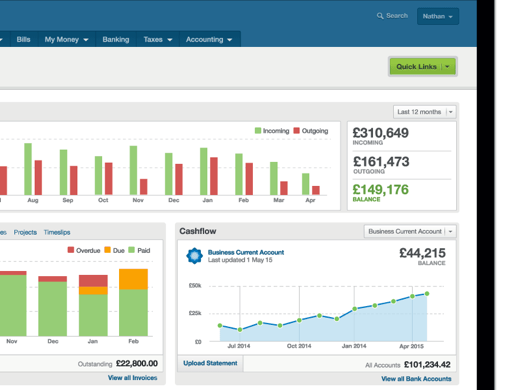The height and width of the screenshot is (390, 520).
Task: Click the Outgoing legend red swatch
Action: (x=296, y=131)
